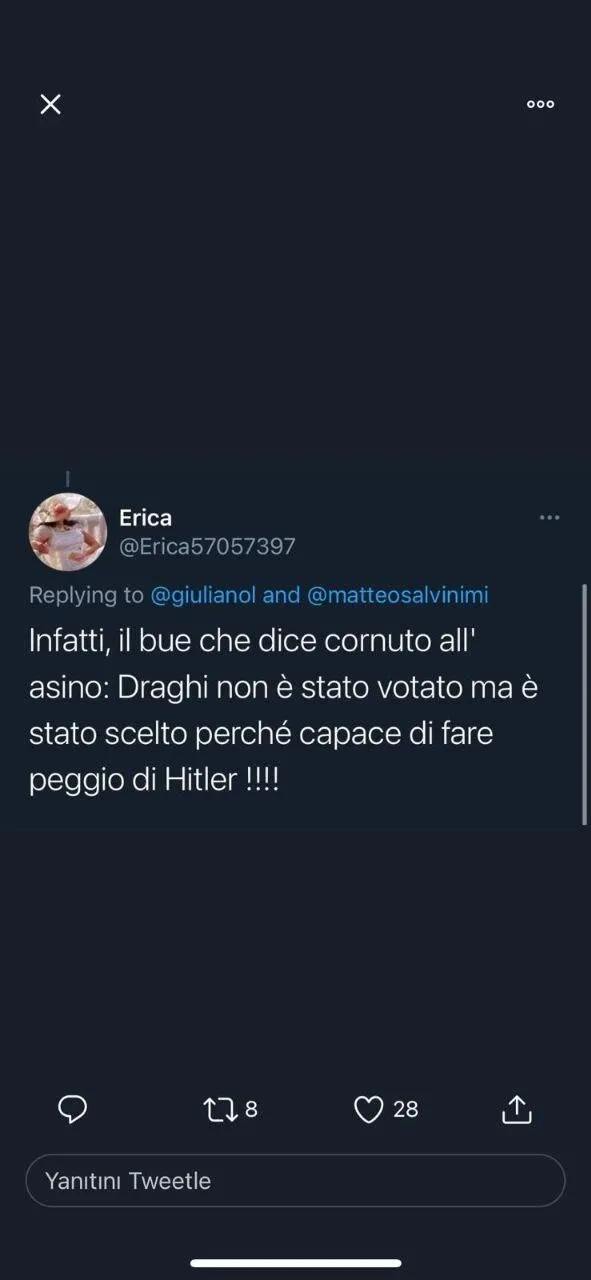
Task: Click the vertical scrollbar beside the tweet
Action: (x=585, y=704)
